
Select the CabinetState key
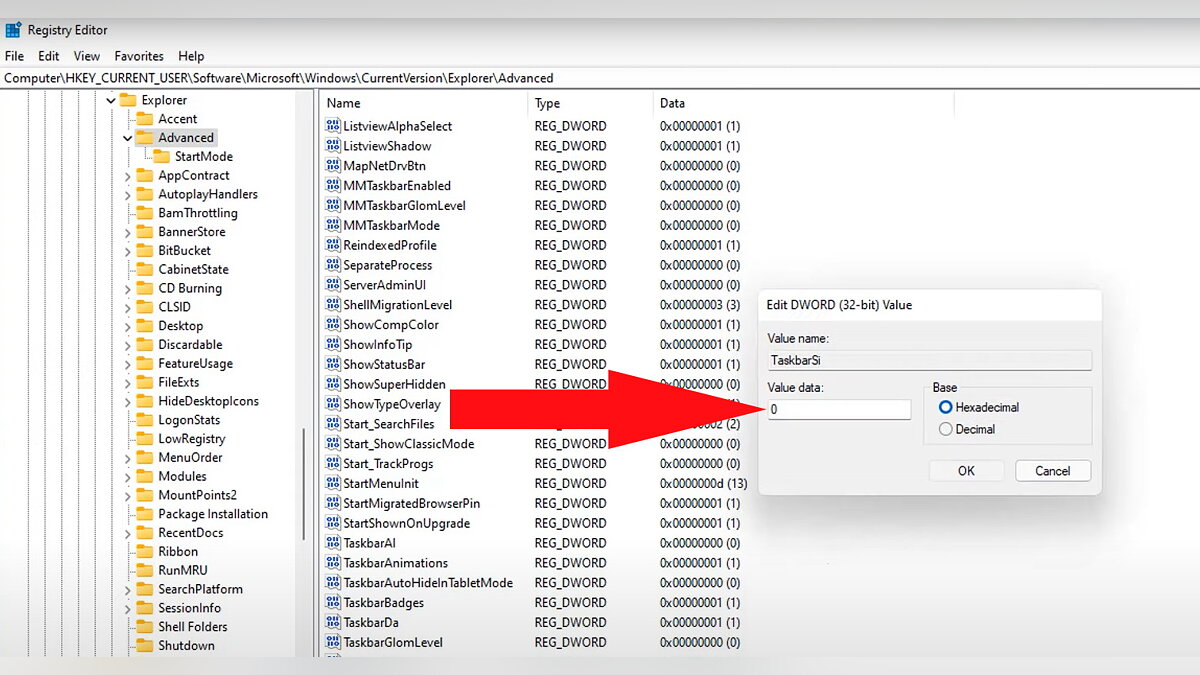(193, 269)
